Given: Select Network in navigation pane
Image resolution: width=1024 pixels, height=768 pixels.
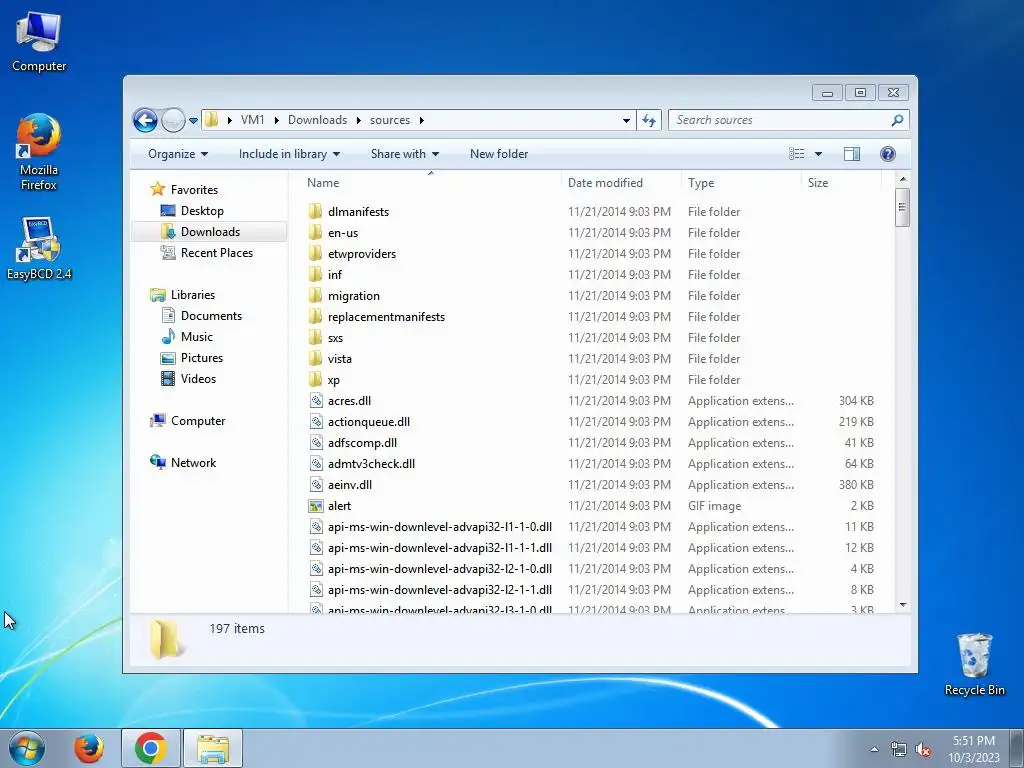Looking at the screenshot, I should pos(193,462).
